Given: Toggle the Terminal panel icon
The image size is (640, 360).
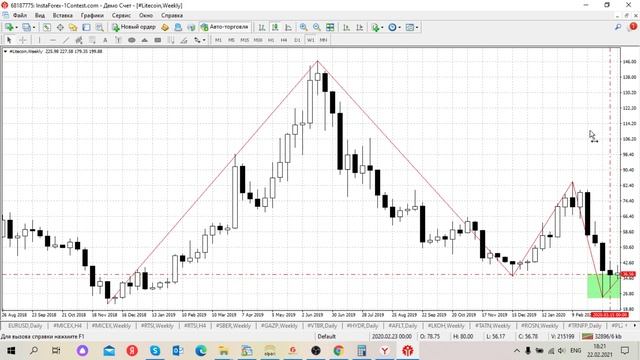Looking at the screenshot, I should click(x=86, y=27).
